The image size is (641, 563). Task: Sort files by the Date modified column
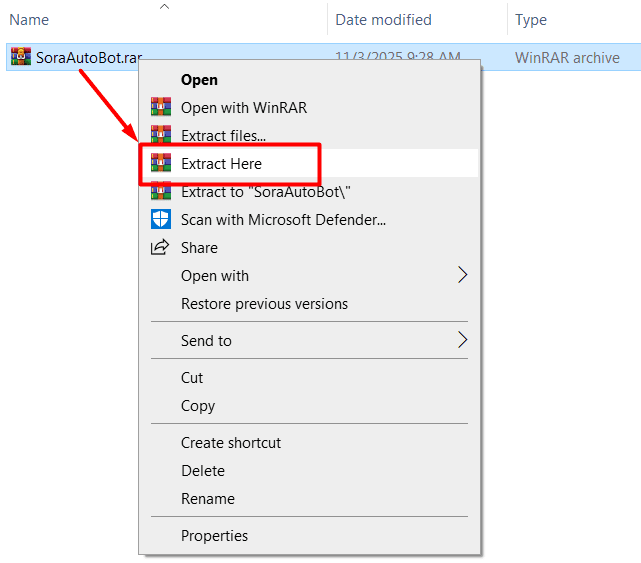tap(383, 20)
